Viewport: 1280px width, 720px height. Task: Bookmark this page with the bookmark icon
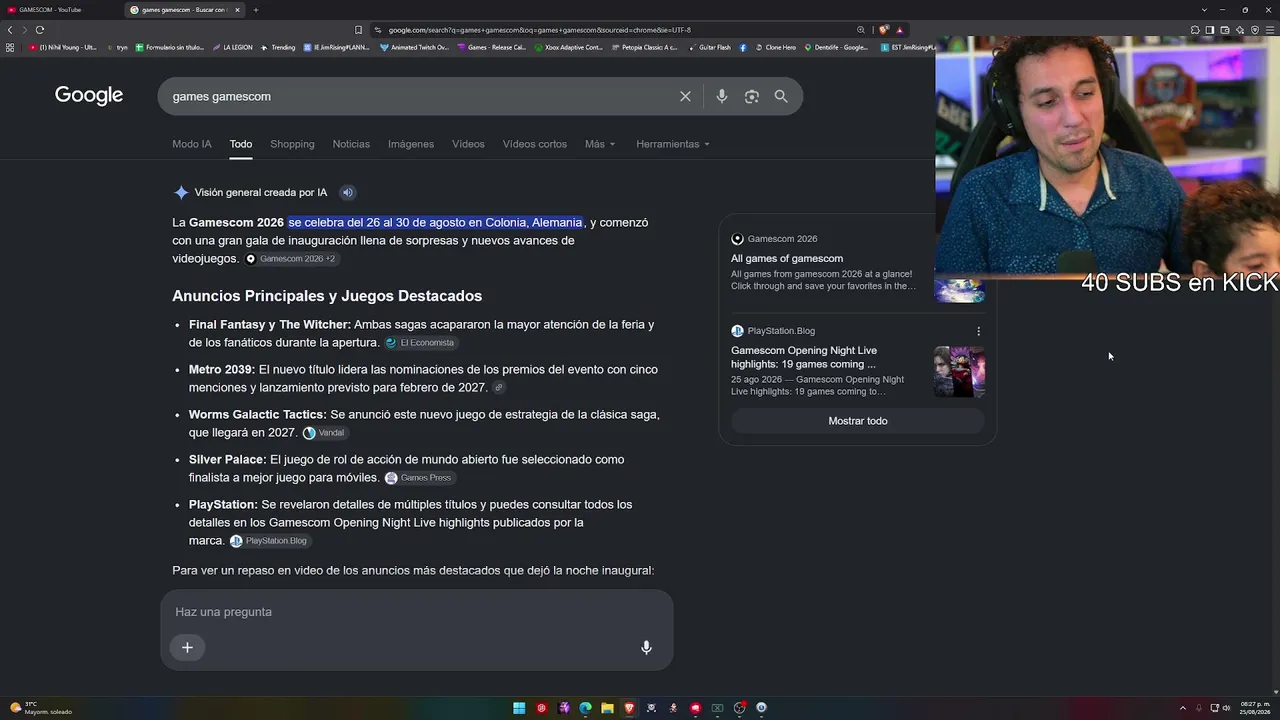(358, 30)
